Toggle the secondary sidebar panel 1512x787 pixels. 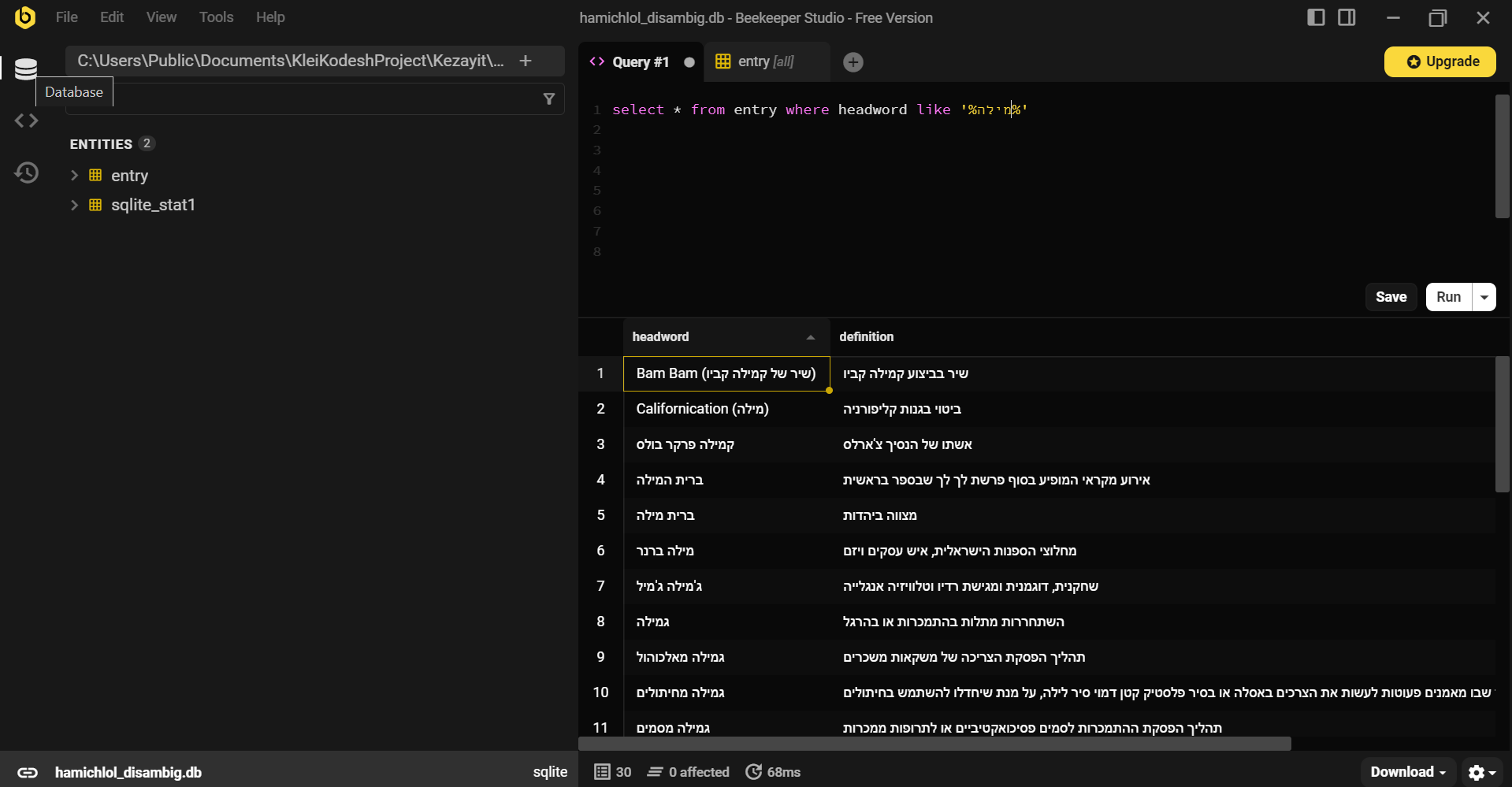click(1347, 17)
